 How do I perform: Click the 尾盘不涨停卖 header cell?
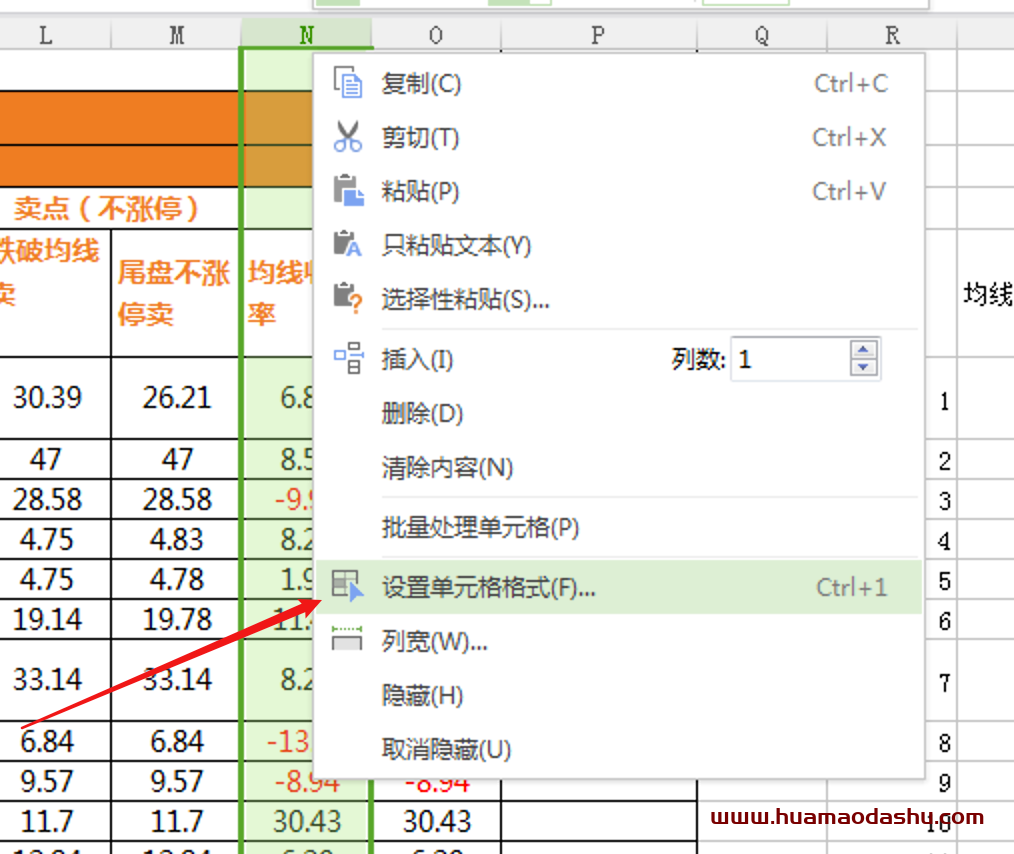(x=175, y=293)
